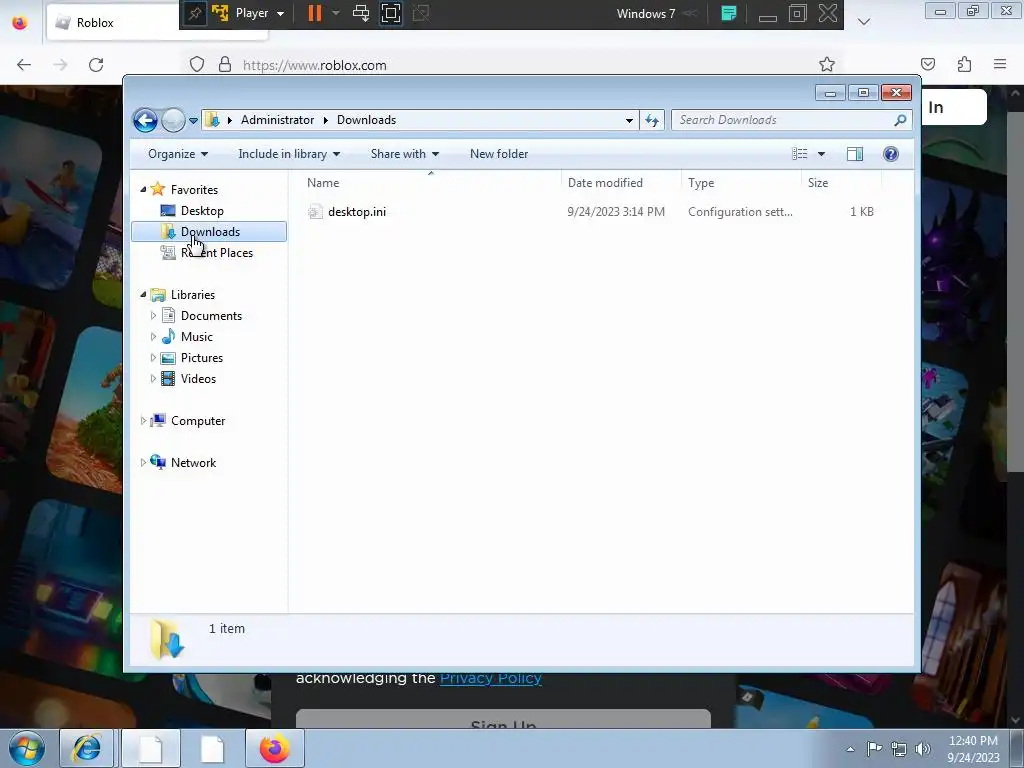The image size is (1024, 768).
Task: Open the address bar history dropdown arrow
Action: pyautogui.click(x=629, y=120)
